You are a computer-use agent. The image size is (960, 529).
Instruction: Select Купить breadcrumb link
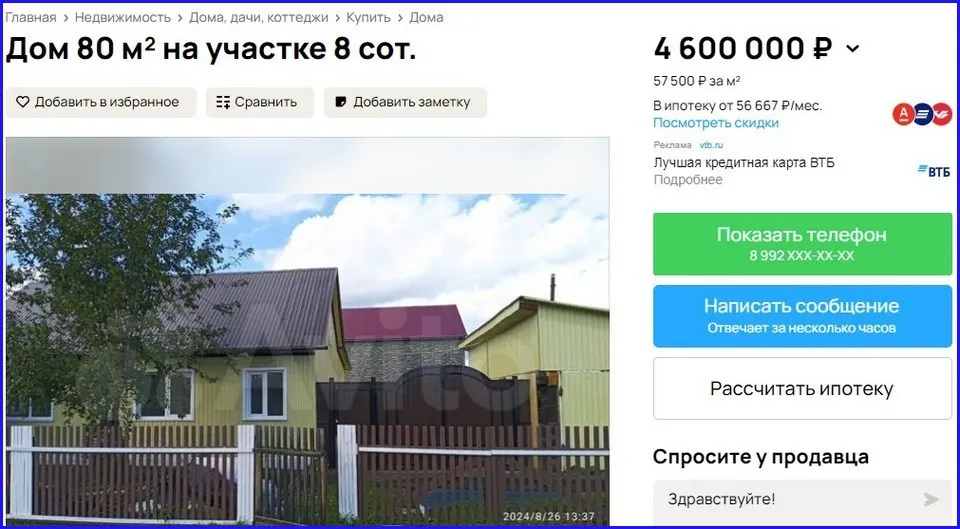[x=368, y=18]
